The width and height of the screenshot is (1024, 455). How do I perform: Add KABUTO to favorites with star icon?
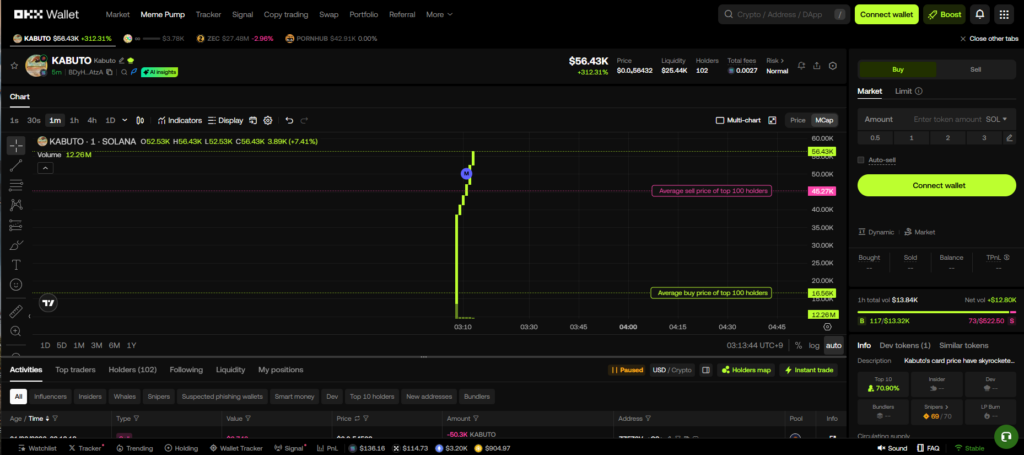(14, 66)
